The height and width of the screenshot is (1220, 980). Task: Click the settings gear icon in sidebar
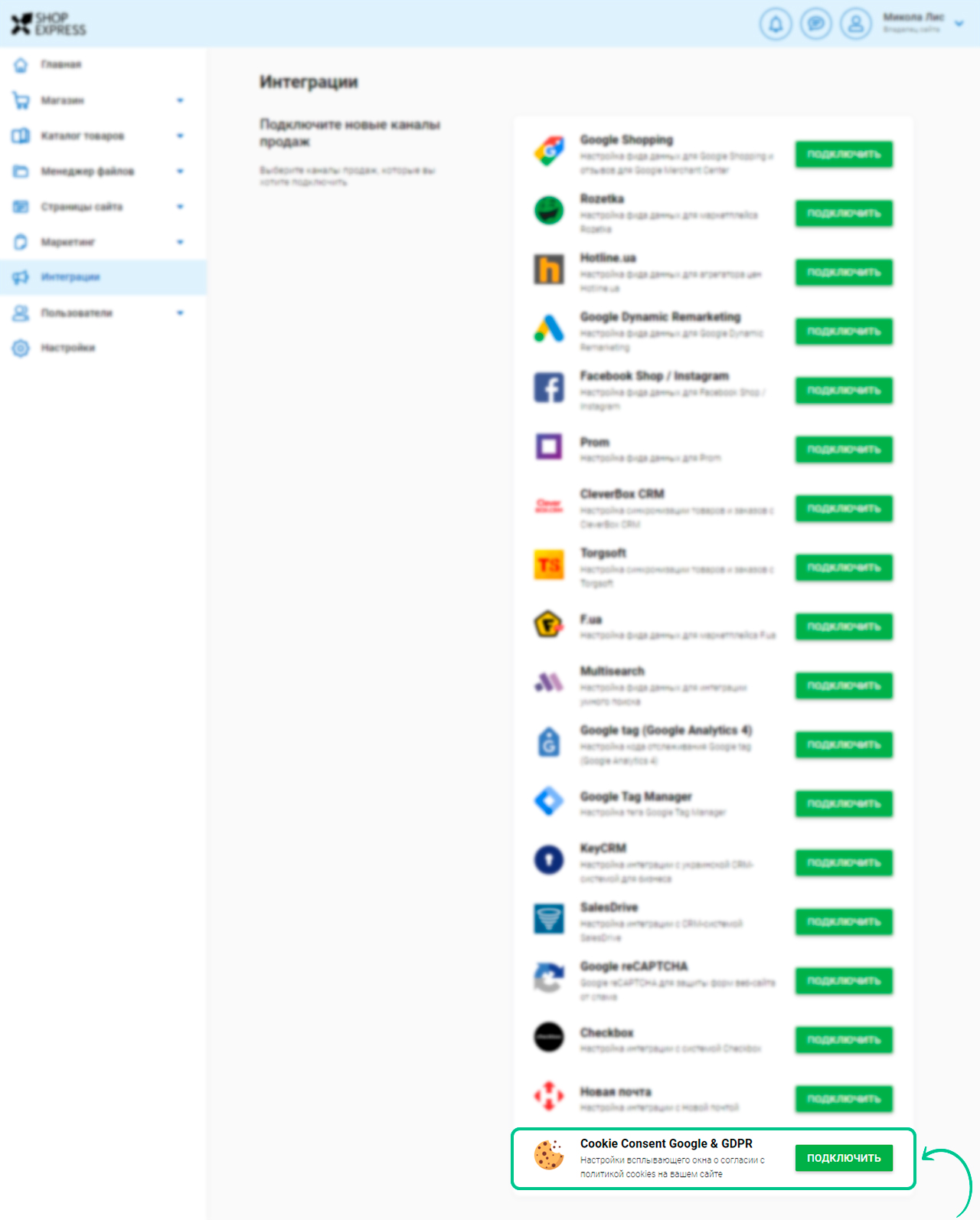click(x=21, y=348)
